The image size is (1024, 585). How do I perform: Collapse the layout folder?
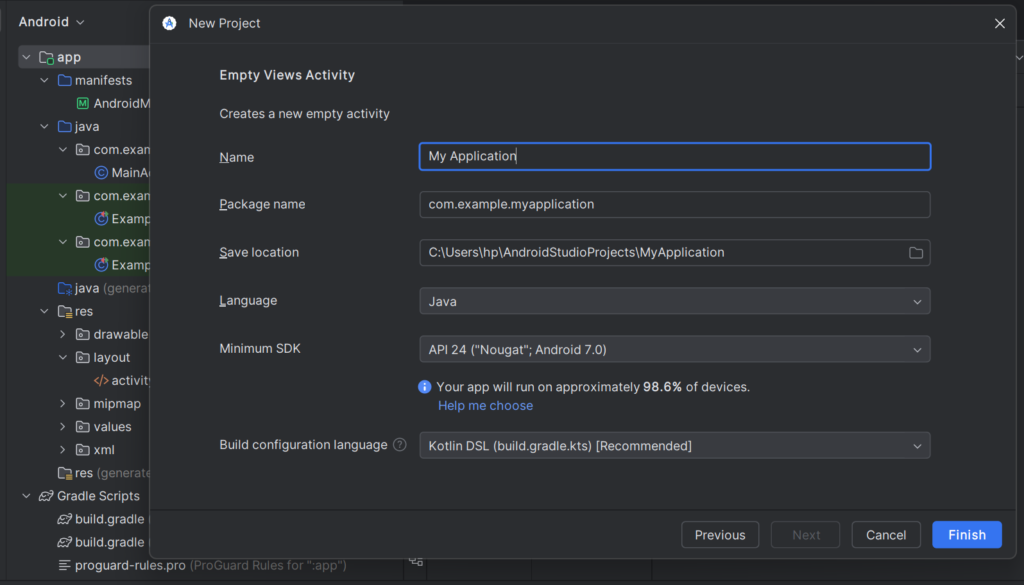tap(63, 358)
